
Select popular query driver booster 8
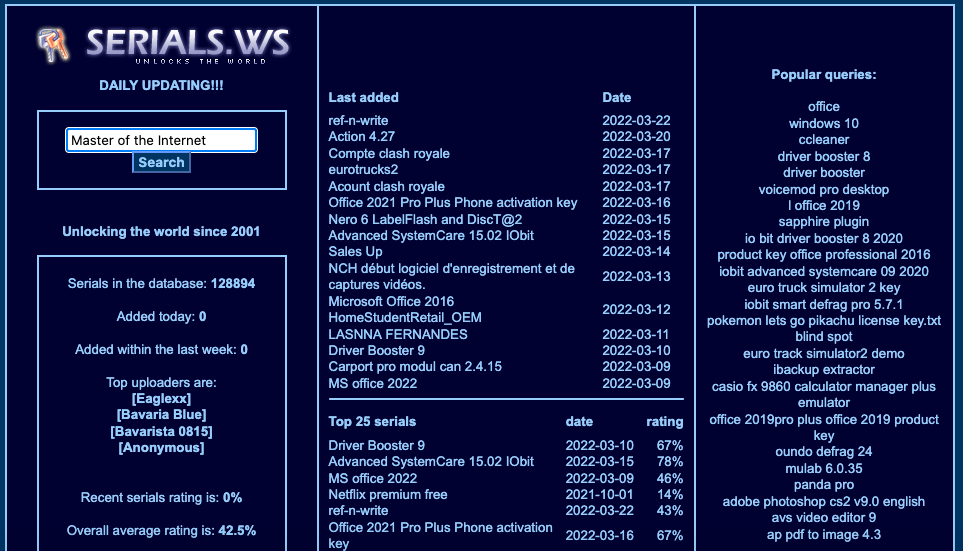click(824, 157)
